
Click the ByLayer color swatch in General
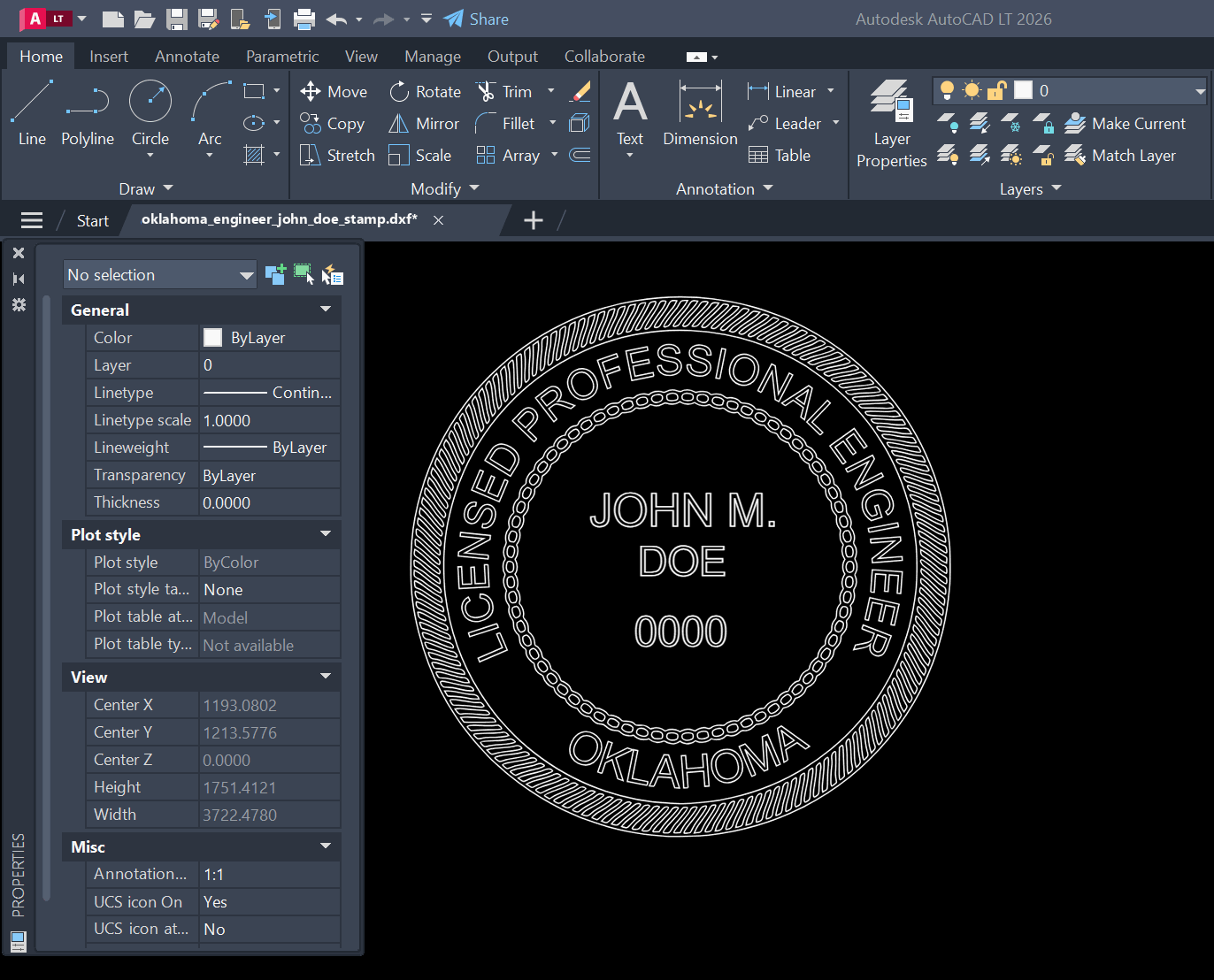click(212, 337)
